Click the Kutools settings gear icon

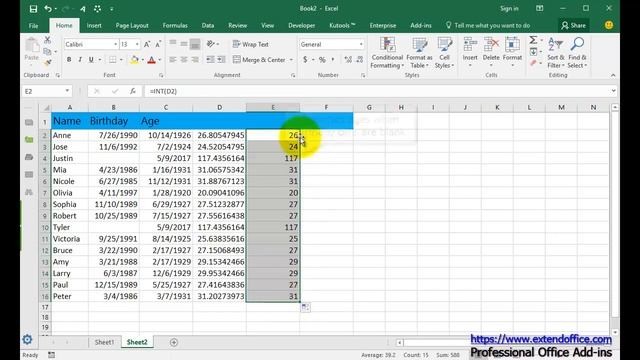coord(27,339)
